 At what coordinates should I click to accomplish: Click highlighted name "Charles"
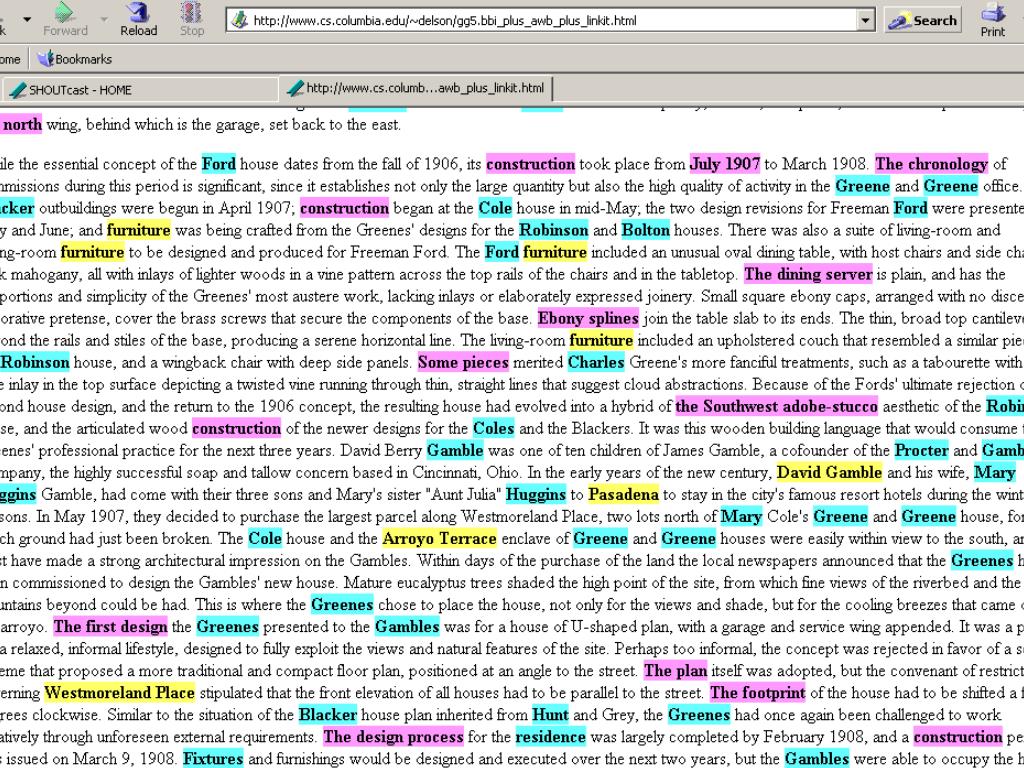point(596,362)
